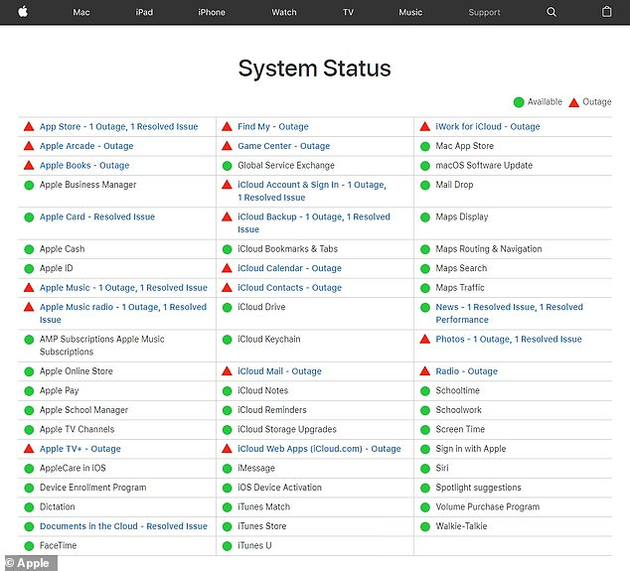
Task: Open the Mac menu item
Action: click(x=81, y=12)
